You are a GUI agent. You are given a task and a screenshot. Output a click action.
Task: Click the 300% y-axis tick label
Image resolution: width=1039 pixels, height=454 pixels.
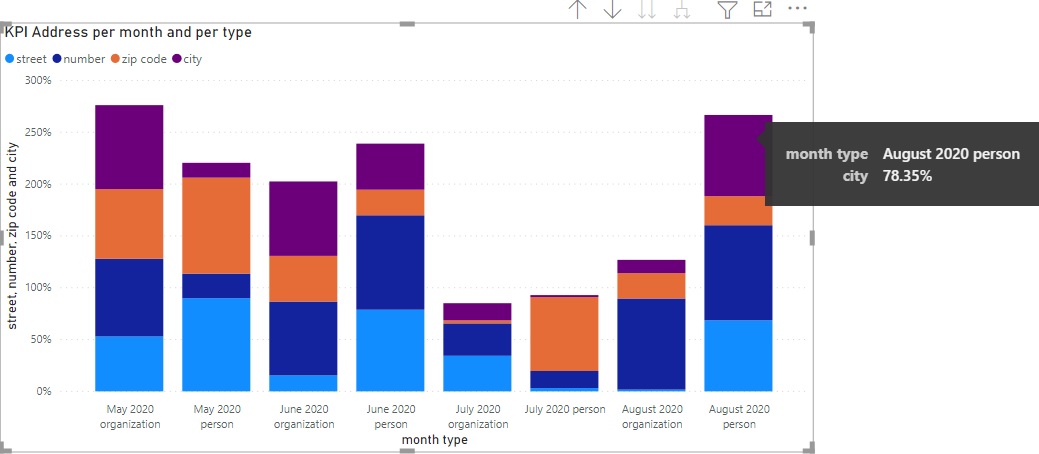pyautogui.click(x=38, y=80)
